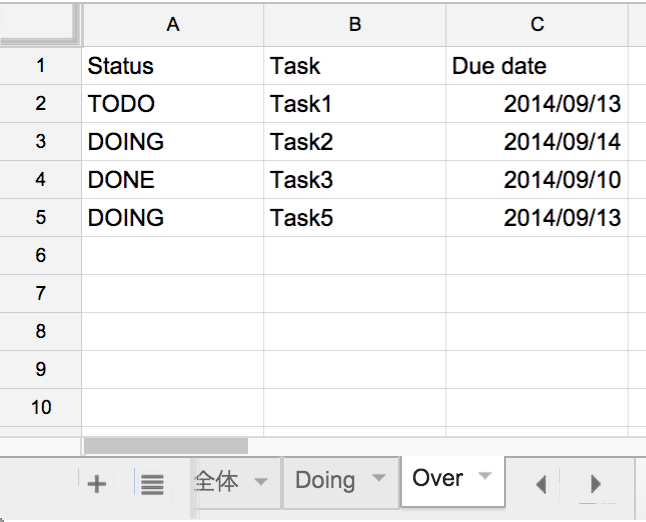Click the add sheet plus icon
The width and height of the screenshot is (646, 522).
click(97, 485)
